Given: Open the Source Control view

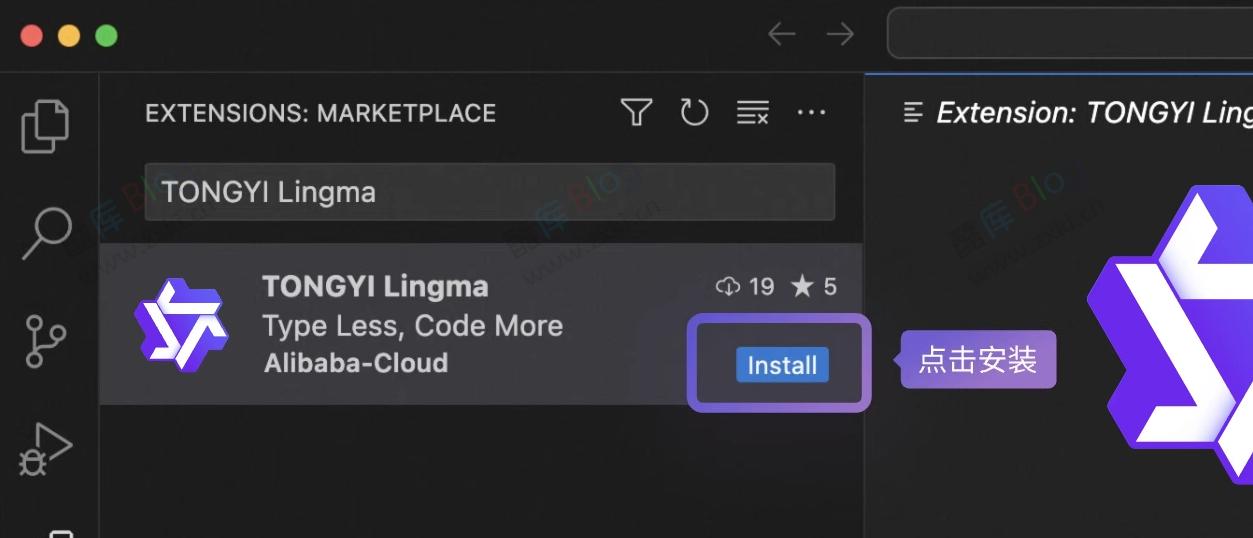Looking at the screenshot, I should [46, 340].
